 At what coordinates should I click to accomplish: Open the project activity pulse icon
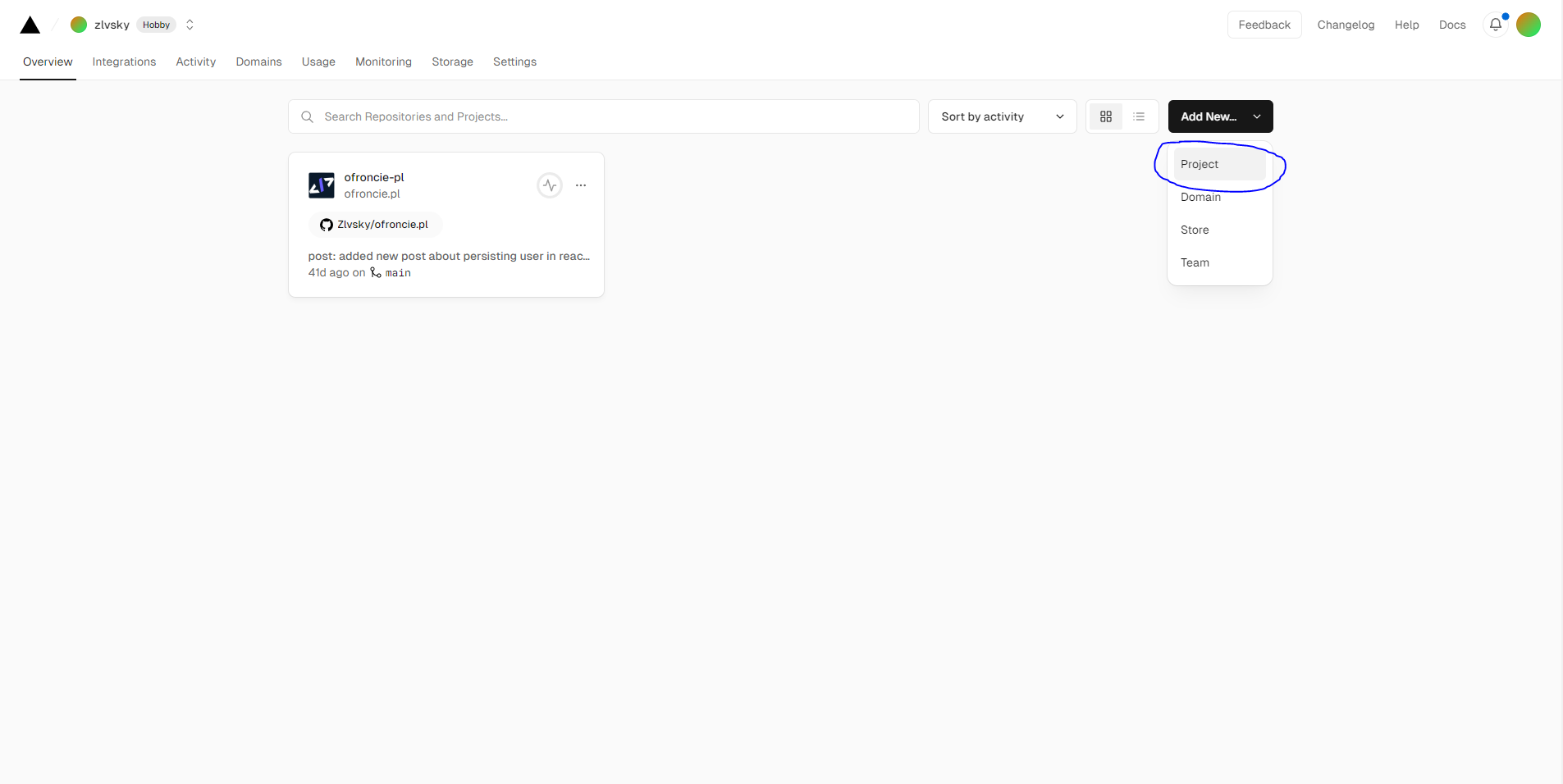point(550,185)
